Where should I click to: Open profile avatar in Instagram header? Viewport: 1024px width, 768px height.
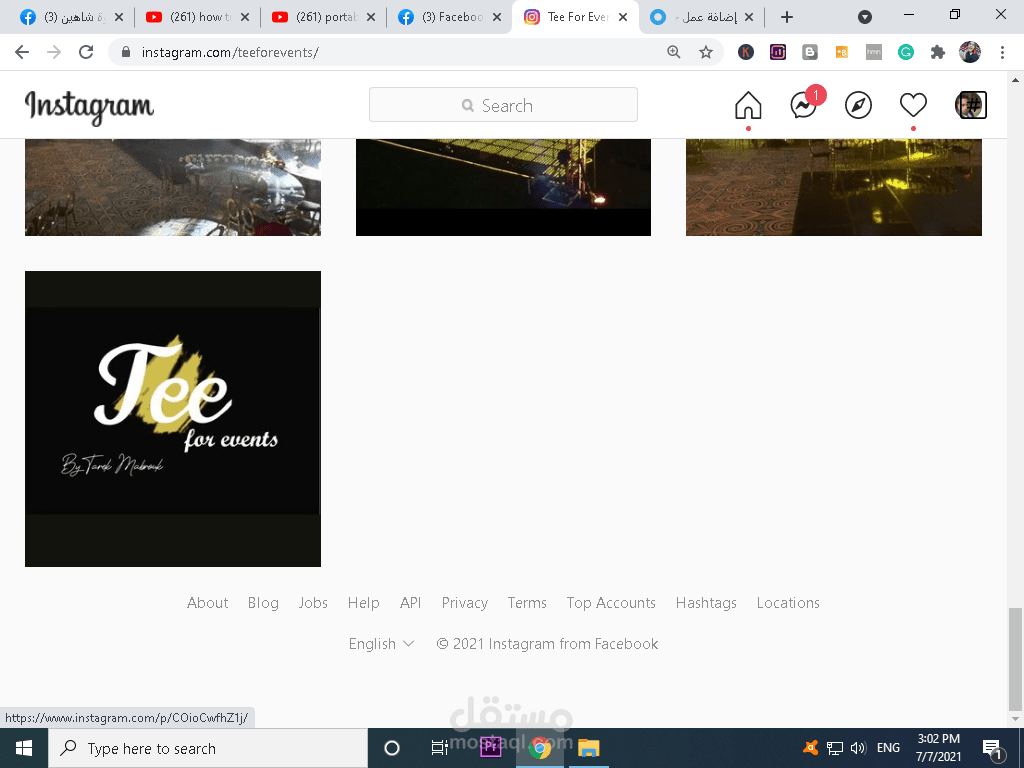coord(970,105)
